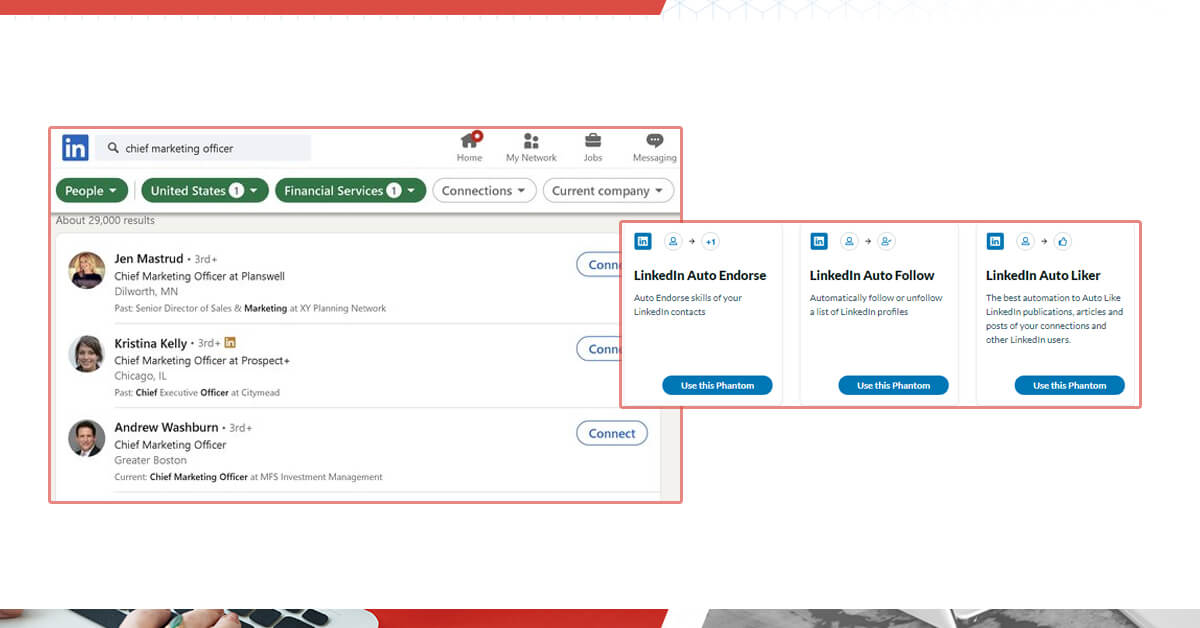Viewport: 1200px width, 628px height.
Task: Expand the Connections filter dropdown
Action: pos(484,191)
